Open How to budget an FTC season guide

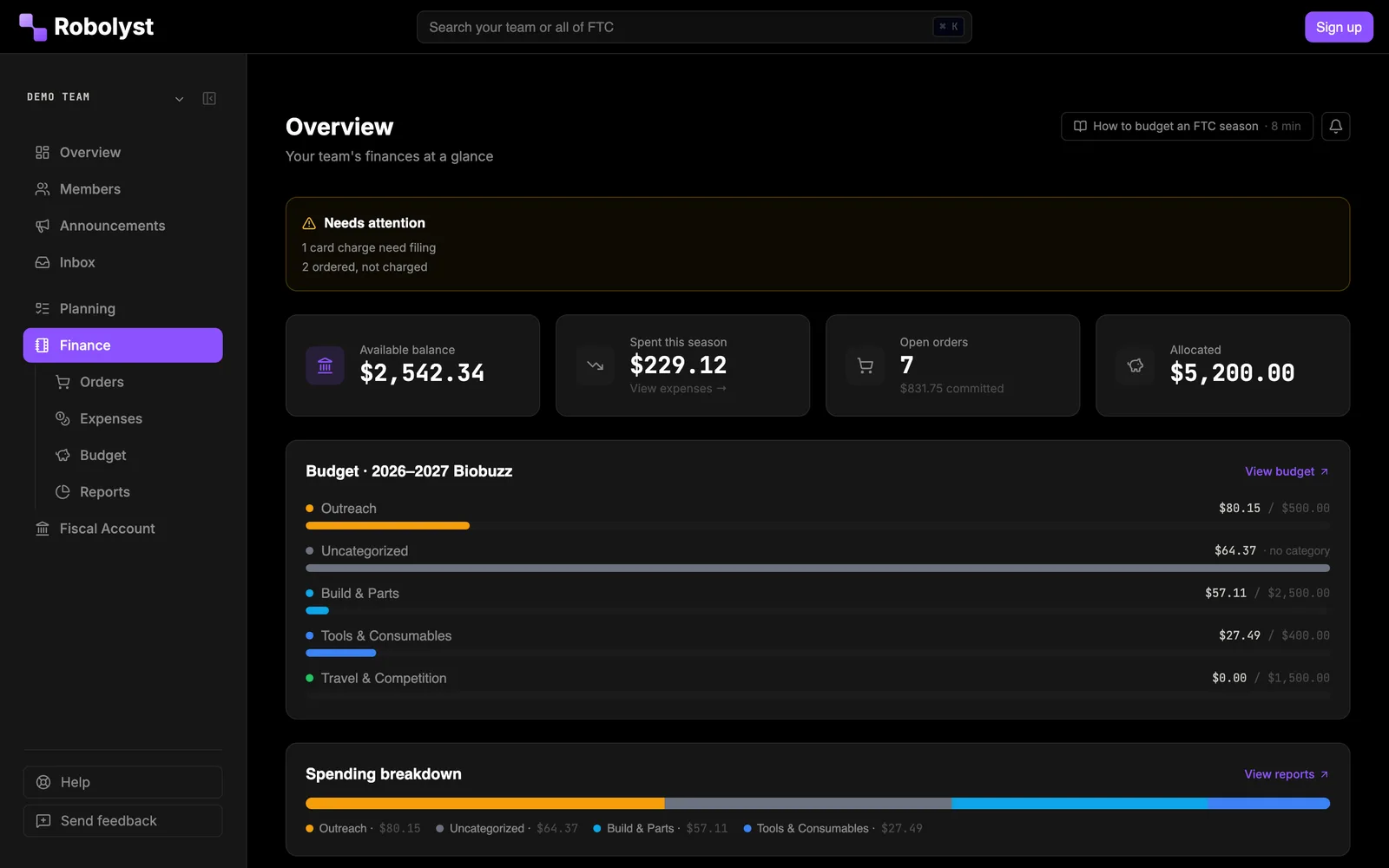coord(1187,126)
